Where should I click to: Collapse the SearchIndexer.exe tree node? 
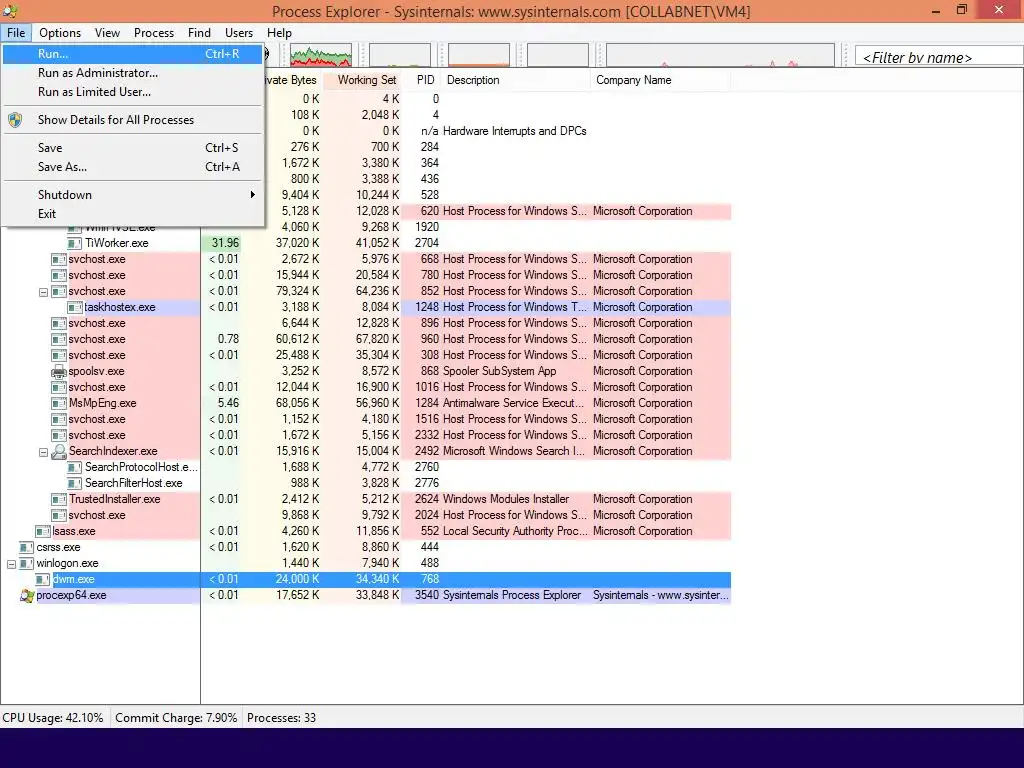point(44,452)
